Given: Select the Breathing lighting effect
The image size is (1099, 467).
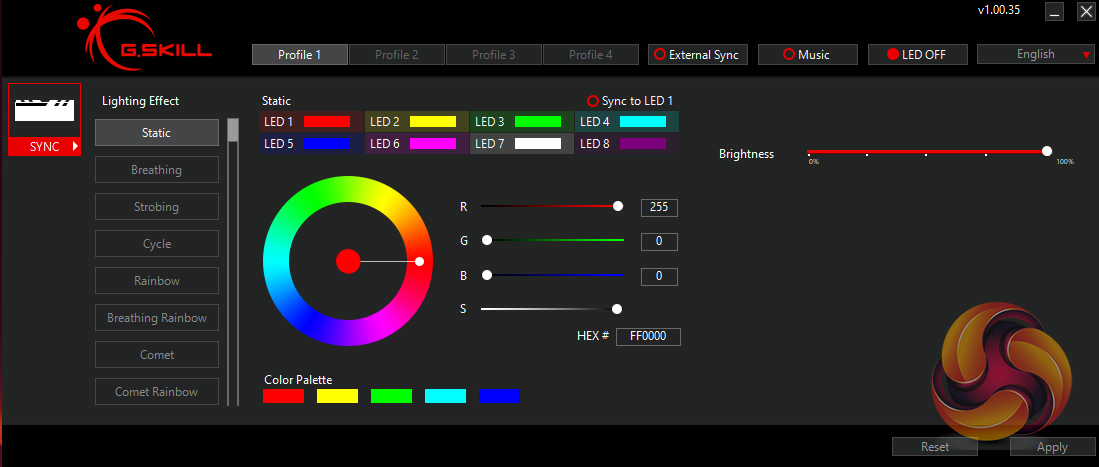Looking at the screenshot, I should [x=157, y=170].
